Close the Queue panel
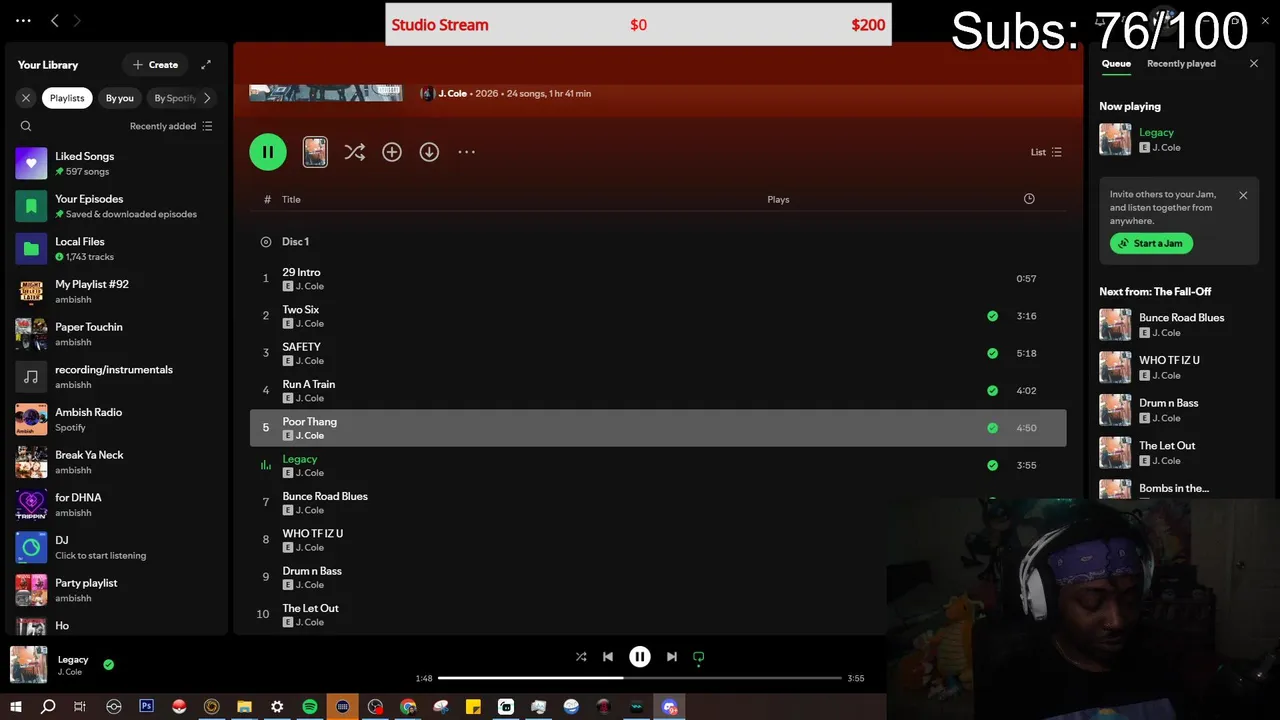The width and height of the screenshot is (1280, 720). [1254, 64]
